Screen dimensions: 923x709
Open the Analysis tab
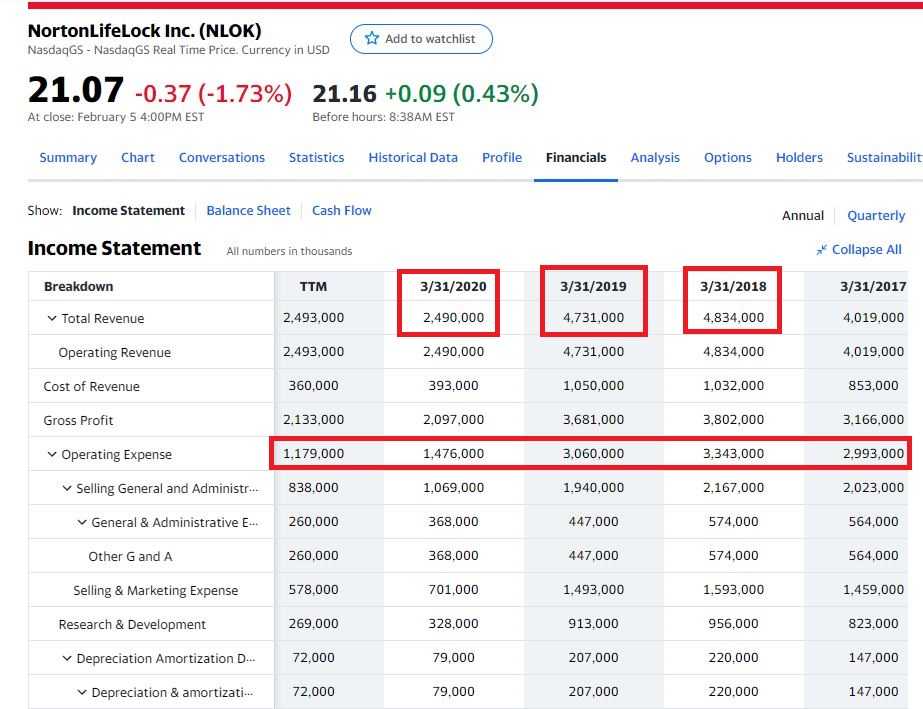654,158
